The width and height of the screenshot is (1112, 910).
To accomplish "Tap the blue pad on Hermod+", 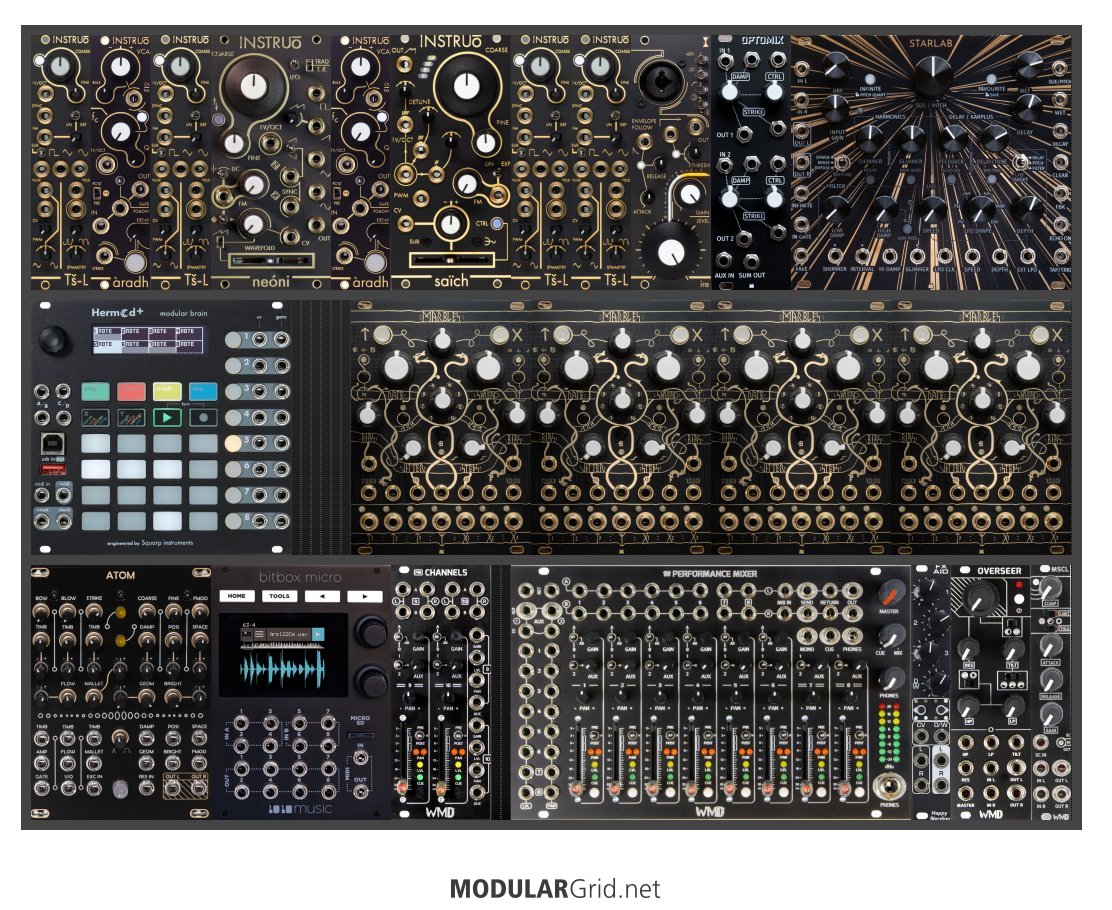I will point(203,391).
